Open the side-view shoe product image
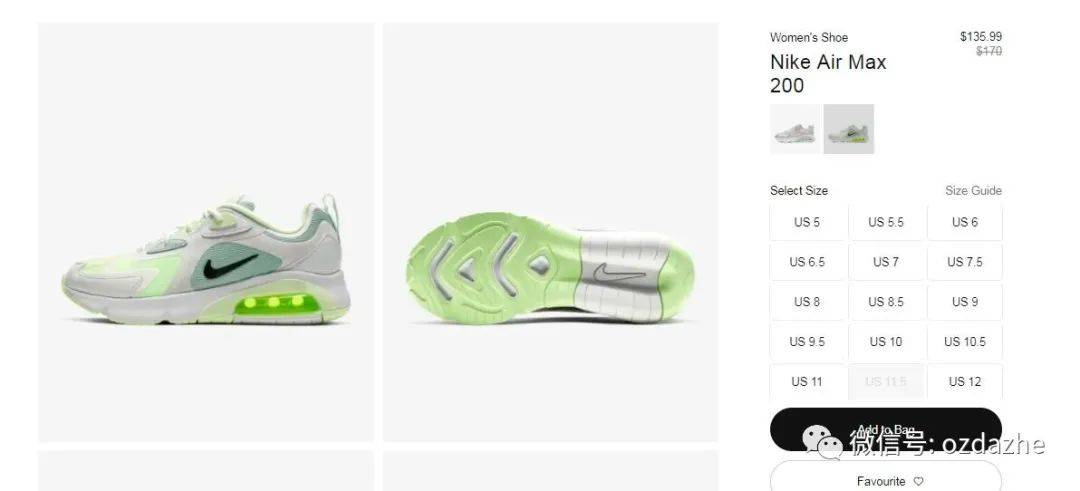This screenshot has height=491, width=1080. (206, 232)
